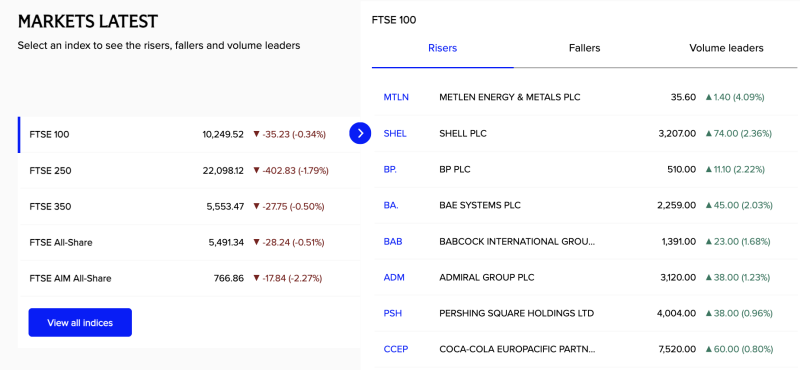Select the FTSE 100 index row
This screenshot has width=800, height=370.
[x=189, y=135]
